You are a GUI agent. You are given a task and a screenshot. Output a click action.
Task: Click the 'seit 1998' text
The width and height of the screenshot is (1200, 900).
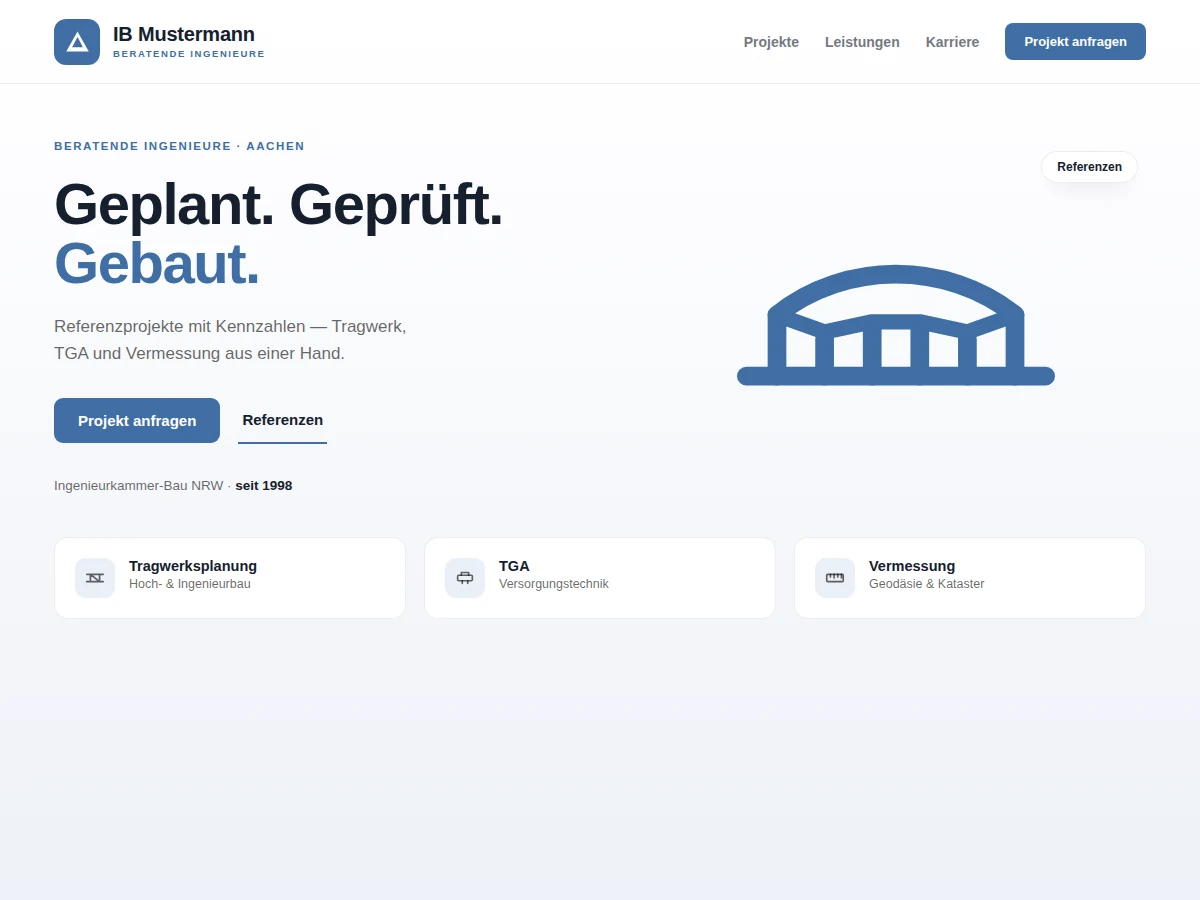pos(264,486)
